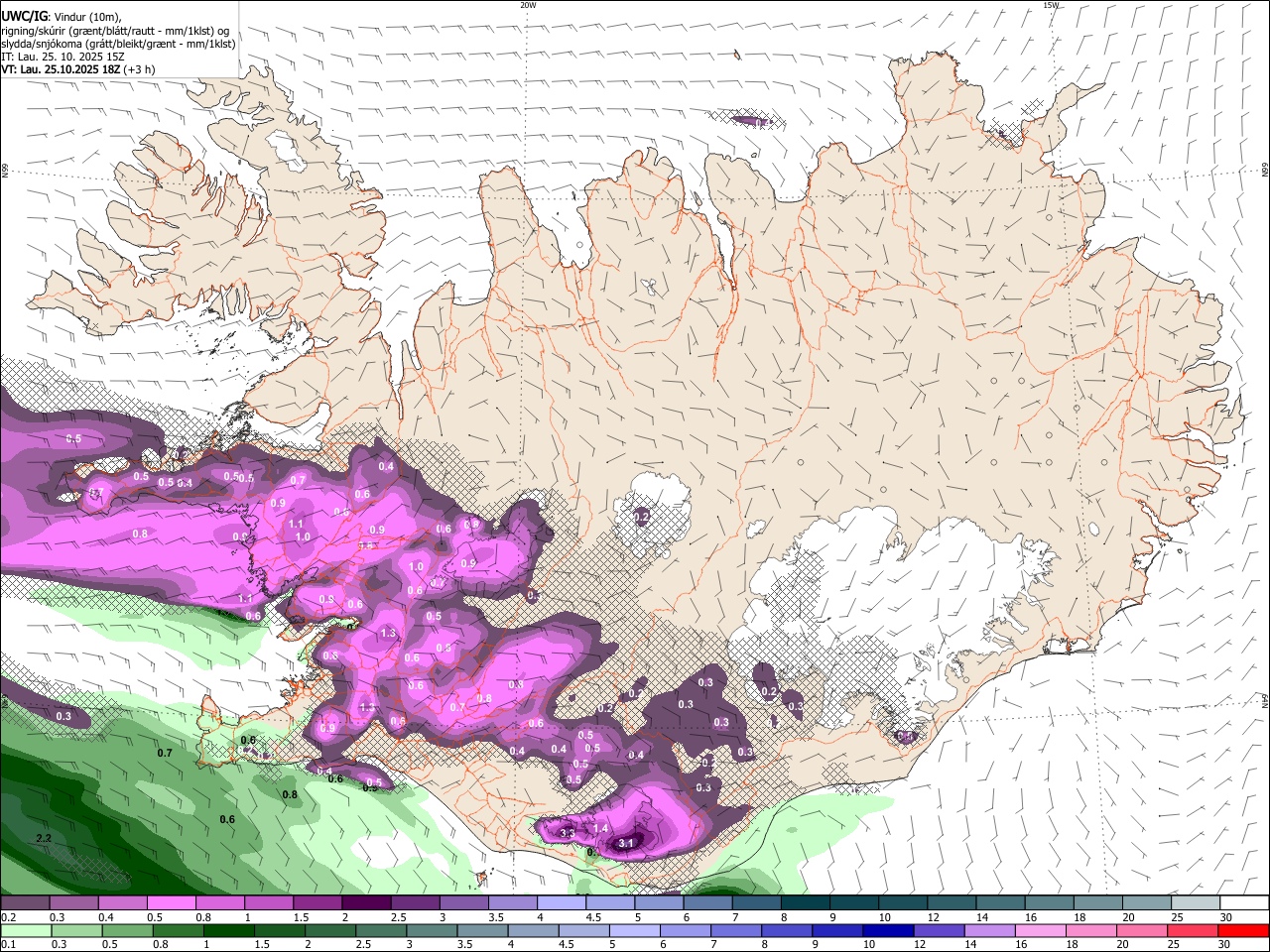Click the 15W longitude label at top
The width and height of the screenshot is (1270, 952).
coord(1051,5)
